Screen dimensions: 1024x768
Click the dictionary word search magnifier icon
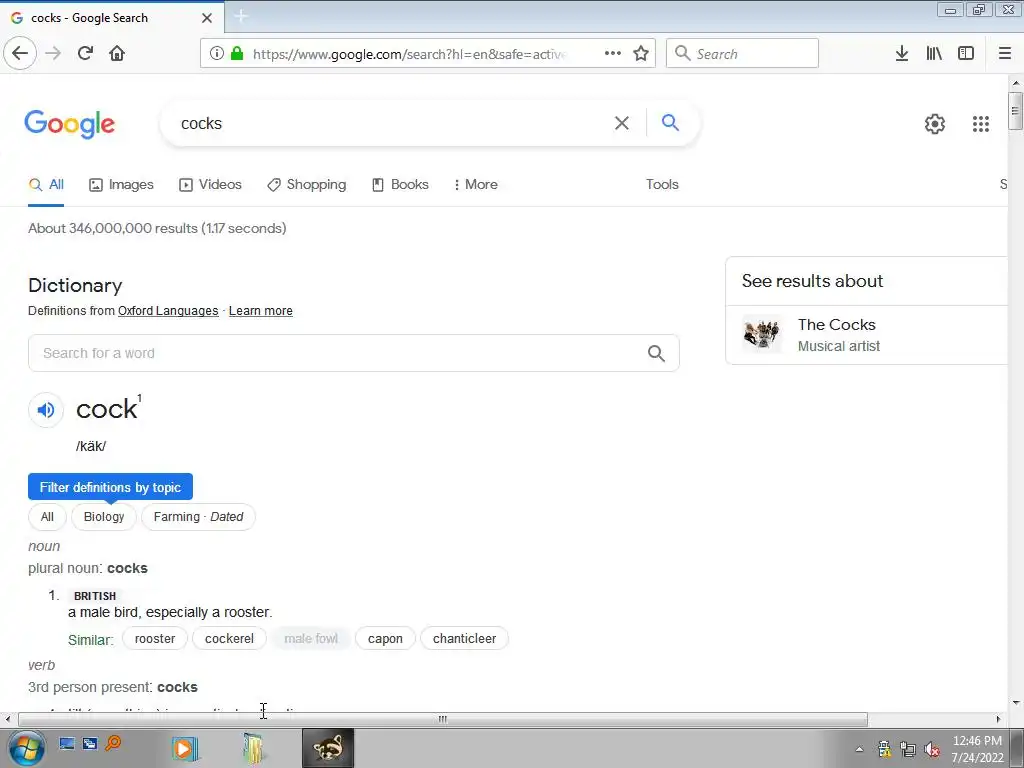point(656,353)
